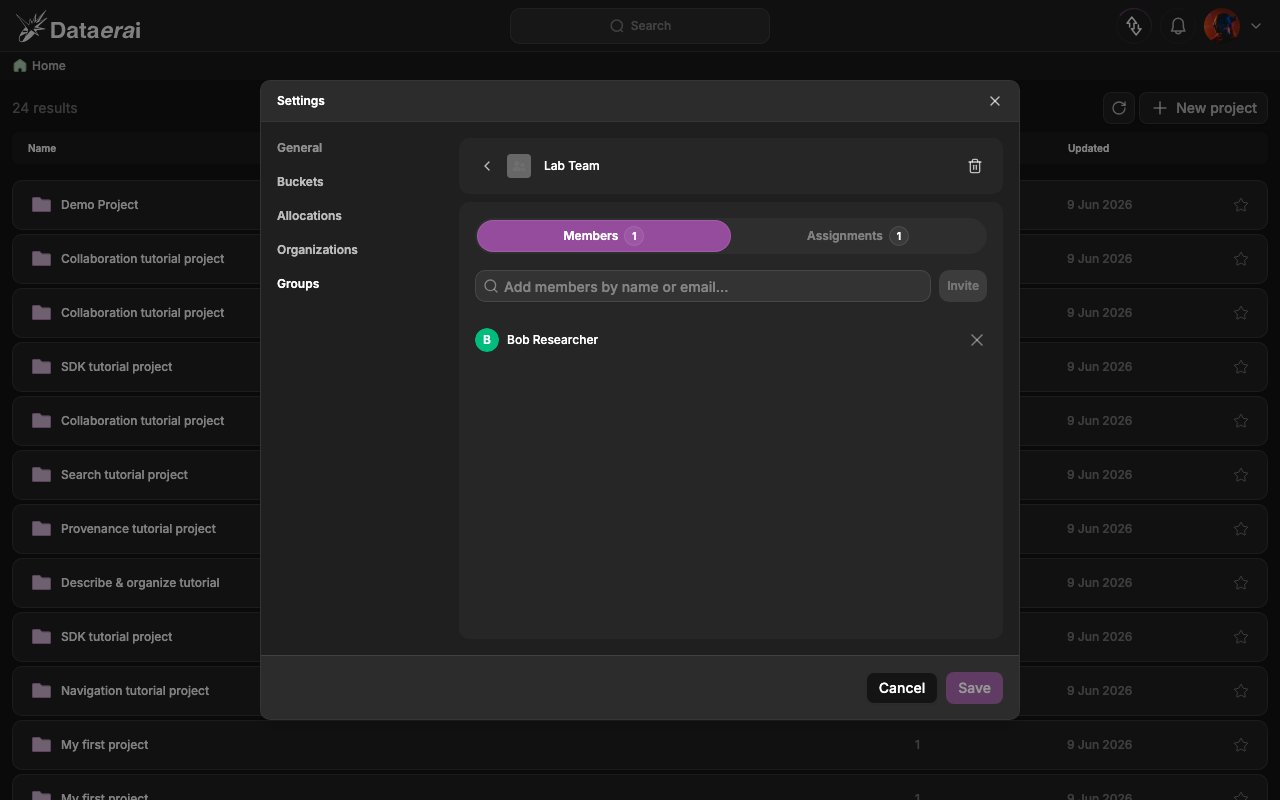Open Allocations settings section
1280x800 pixels.
coord(309,216)
